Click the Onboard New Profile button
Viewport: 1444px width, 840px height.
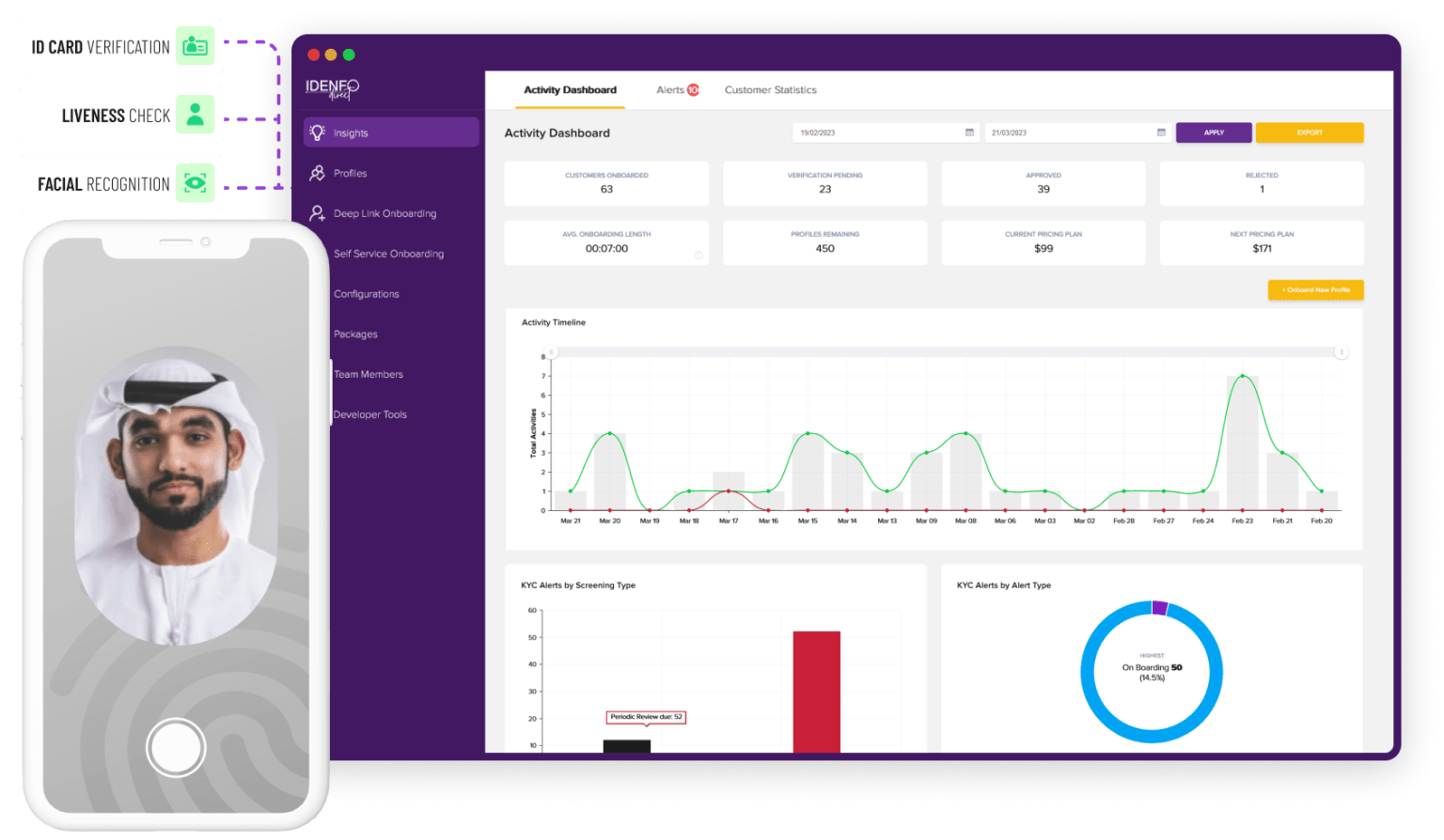(x=1315, y=290)
